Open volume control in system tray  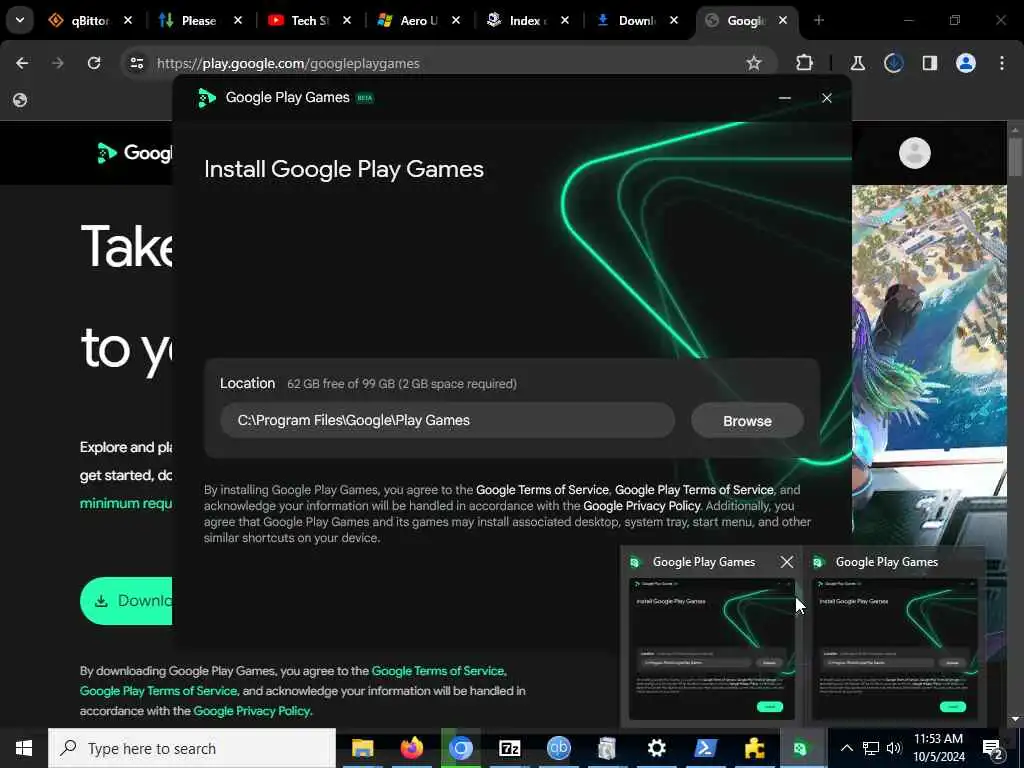click(894, 748)
